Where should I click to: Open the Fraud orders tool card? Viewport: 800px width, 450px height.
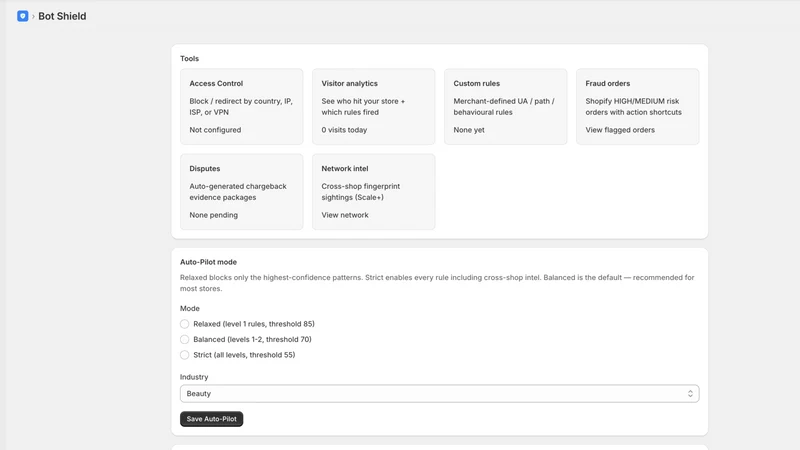(x=638, y=107)
